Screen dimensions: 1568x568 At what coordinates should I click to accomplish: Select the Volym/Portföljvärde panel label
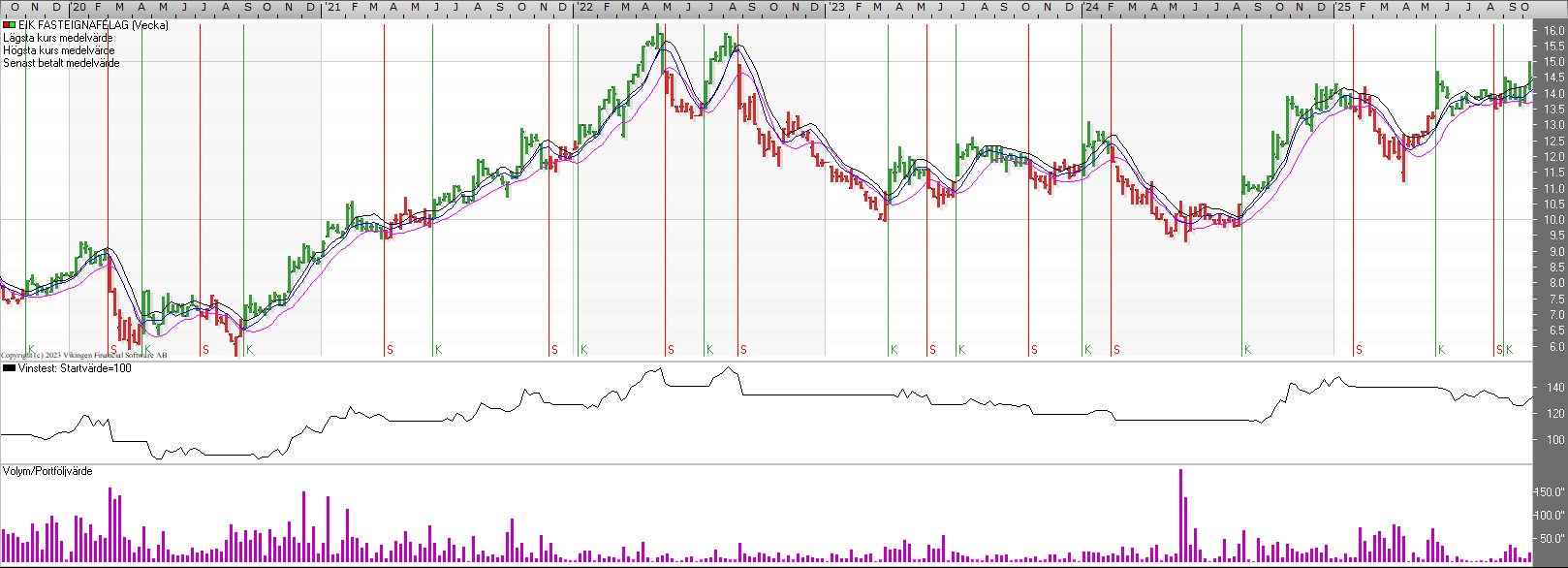click(47, 471)
